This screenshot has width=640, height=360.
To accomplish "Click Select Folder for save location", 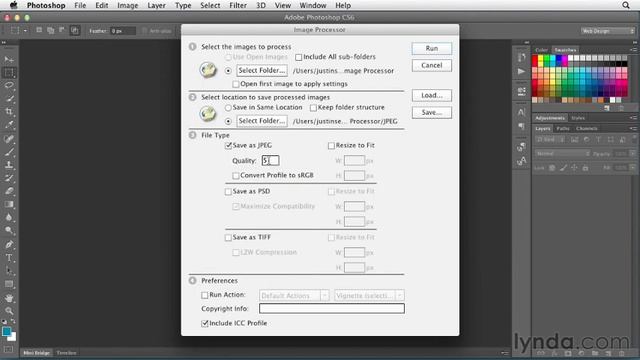I will coord(262,121).
